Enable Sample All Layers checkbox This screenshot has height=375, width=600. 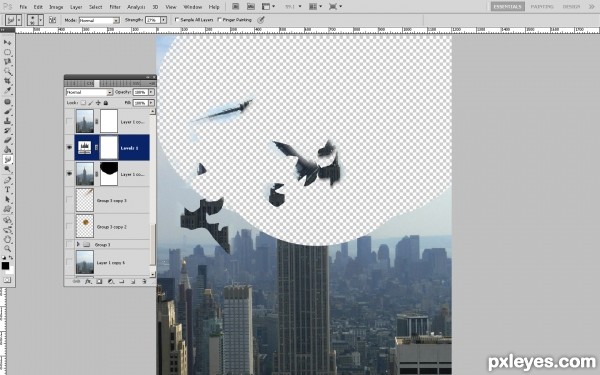177,20
